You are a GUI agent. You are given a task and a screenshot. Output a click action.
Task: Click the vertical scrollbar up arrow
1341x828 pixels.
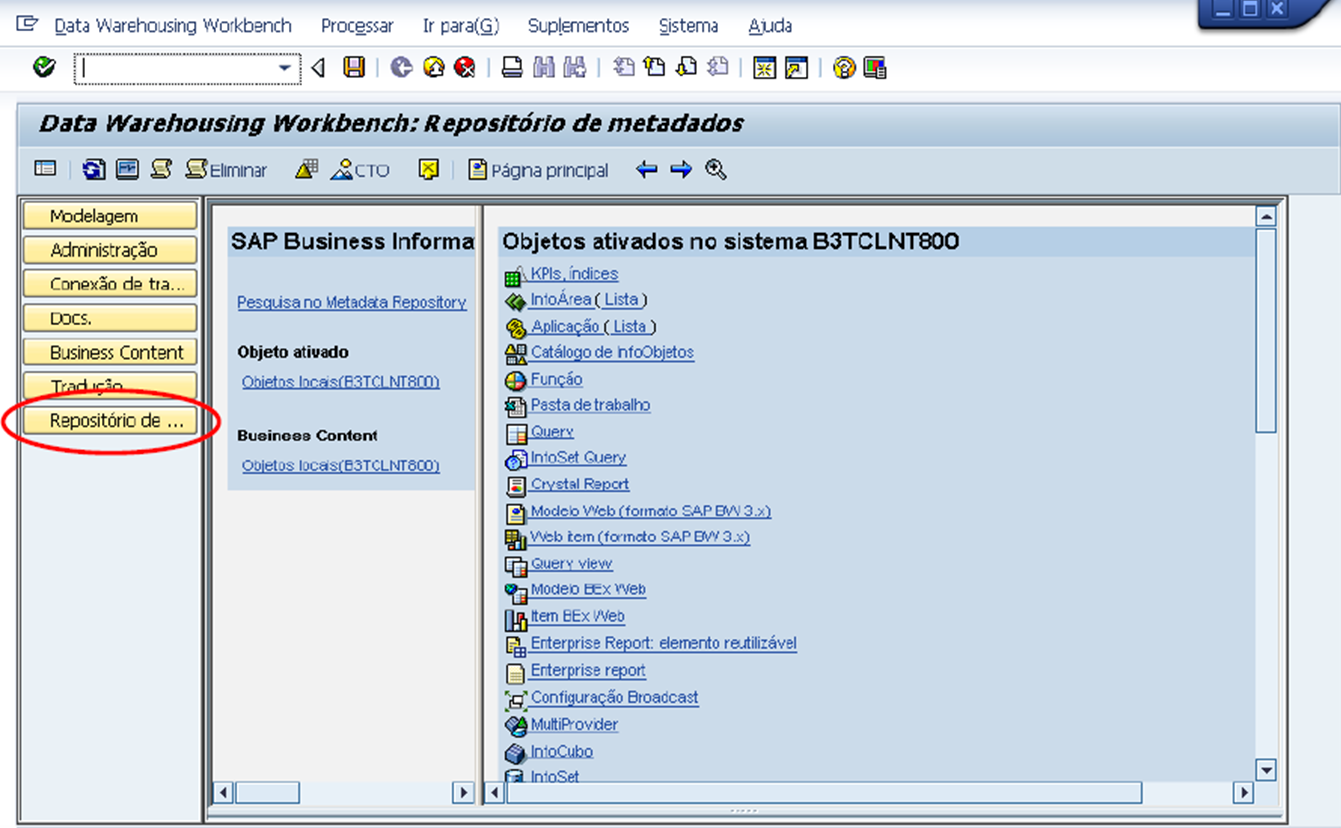coord(1266,217)
